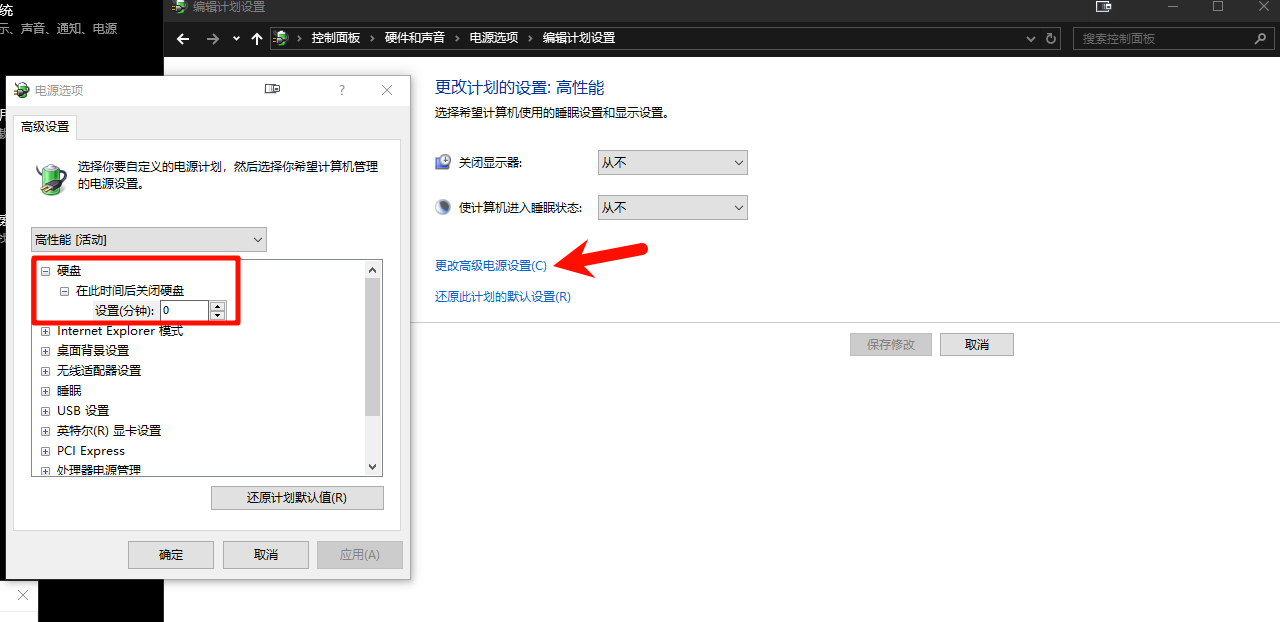
Task: Click the 还原计划默认值(R) button
Action: tap(297, 498)
